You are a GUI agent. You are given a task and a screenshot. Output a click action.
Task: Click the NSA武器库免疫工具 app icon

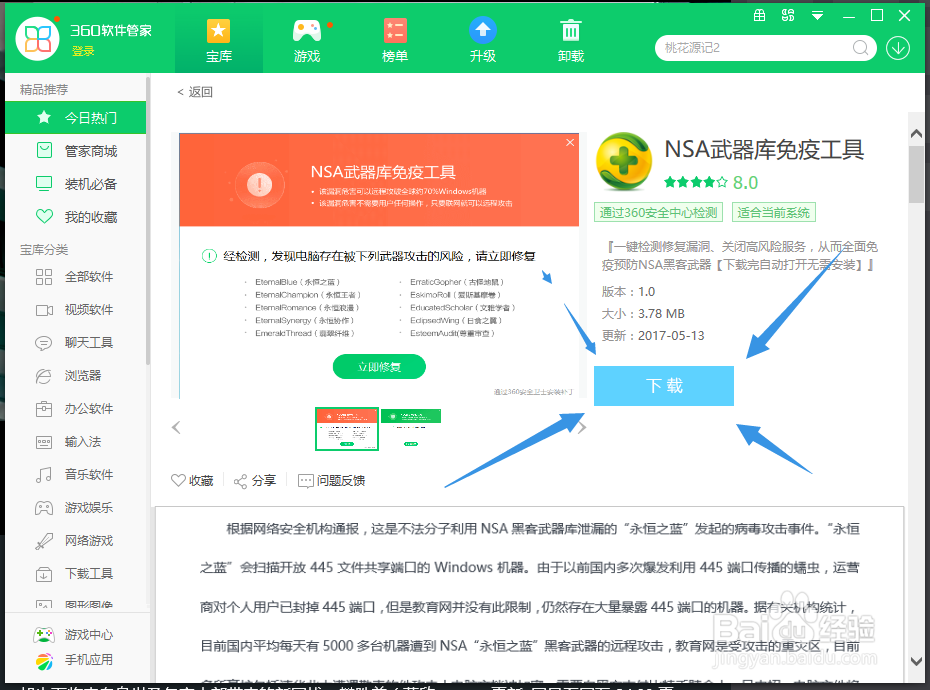[623, 161]
